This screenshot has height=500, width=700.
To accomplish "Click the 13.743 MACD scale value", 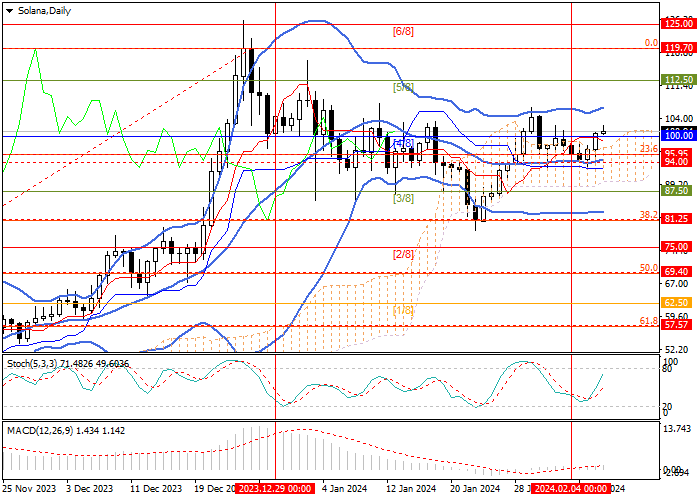I will click(x=677, y=429).
